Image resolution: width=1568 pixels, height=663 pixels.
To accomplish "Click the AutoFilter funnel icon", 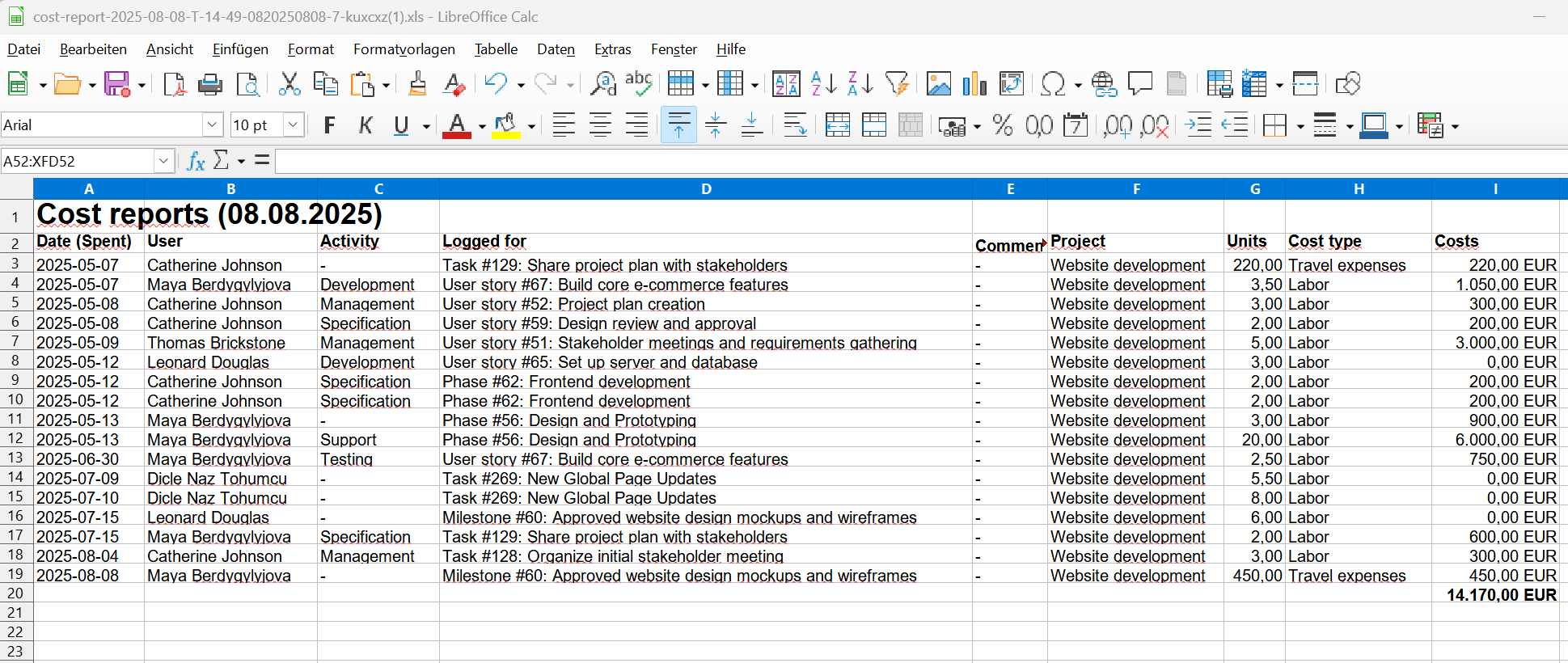I will [896, 84].
